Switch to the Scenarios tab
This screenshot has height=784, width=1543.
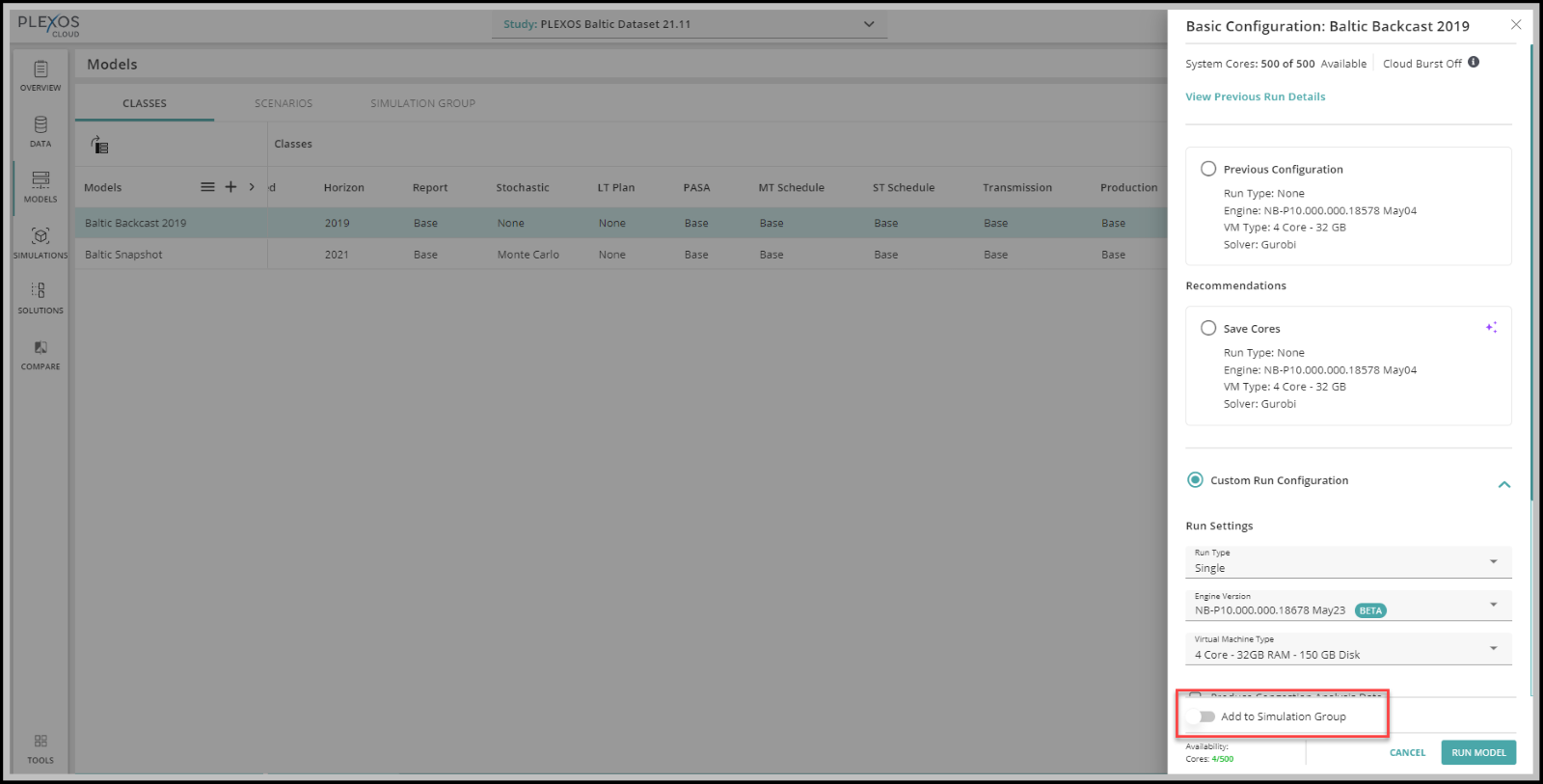(x=284, y=103)
